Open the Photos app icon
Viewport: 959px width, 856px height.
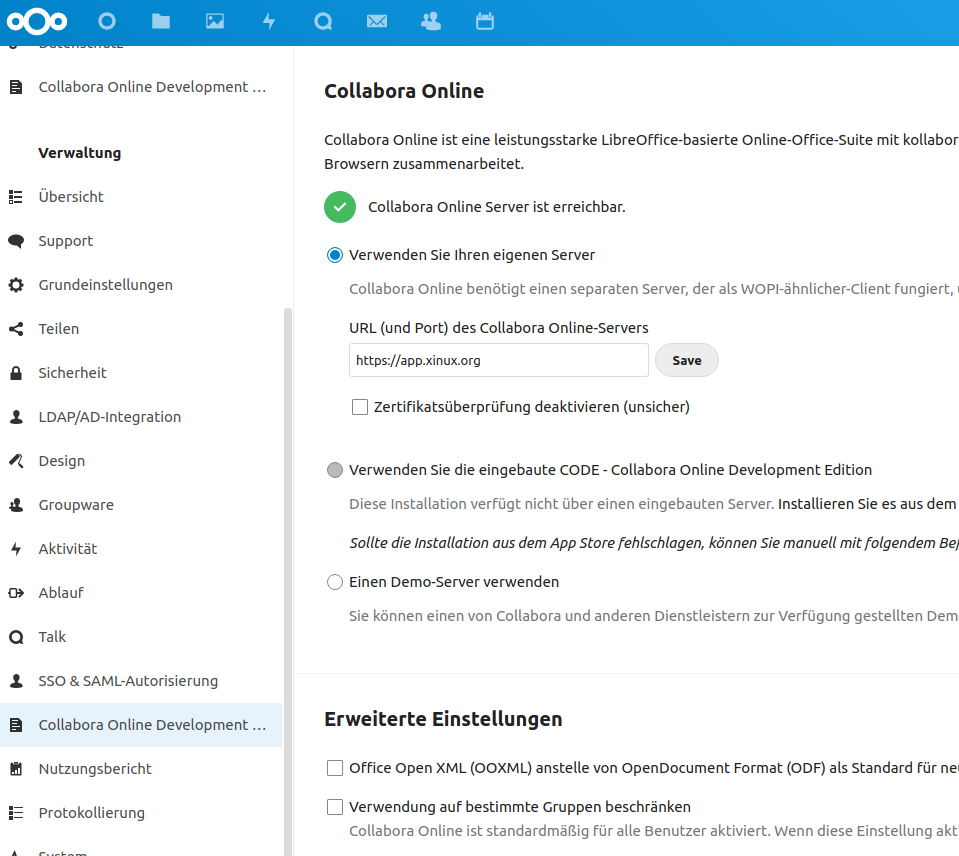coord(215,21)
